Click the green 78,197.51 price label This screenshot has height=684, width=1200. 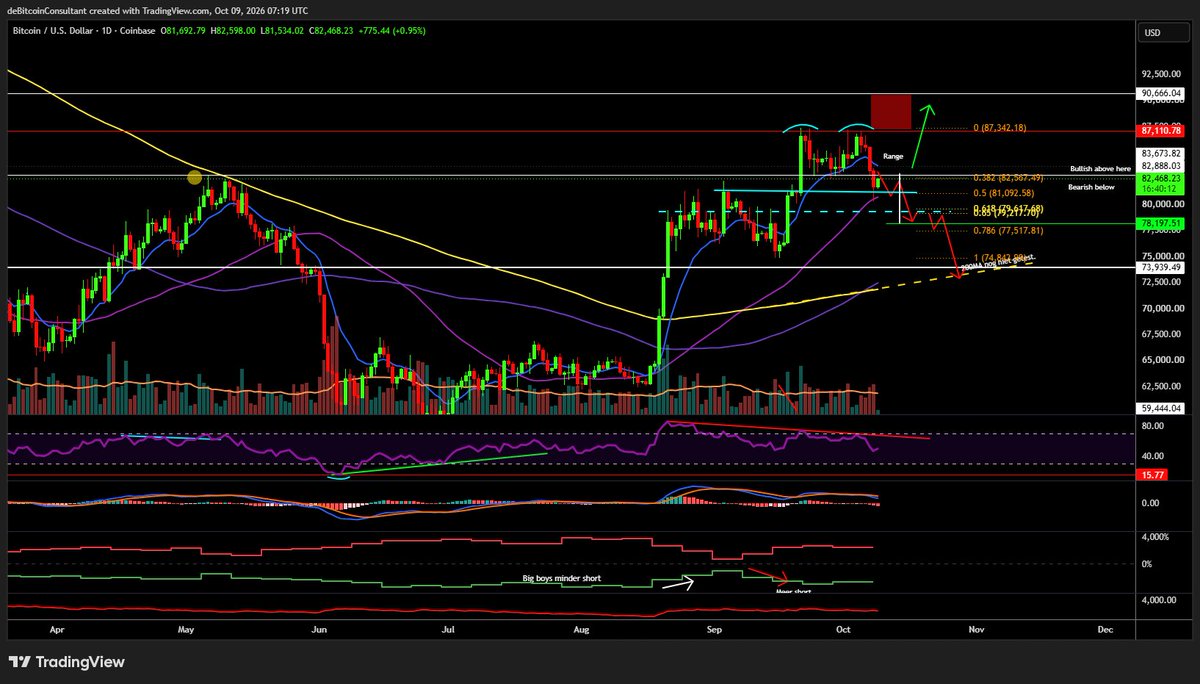(x=1161, y=223)
